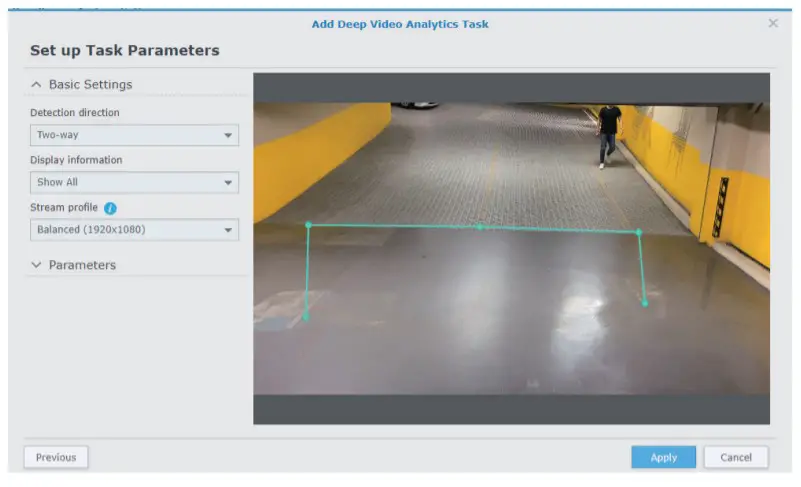Open the Display information Show All dropdown
This screenshot has height=487, width=801.
[x=134, y=182]
